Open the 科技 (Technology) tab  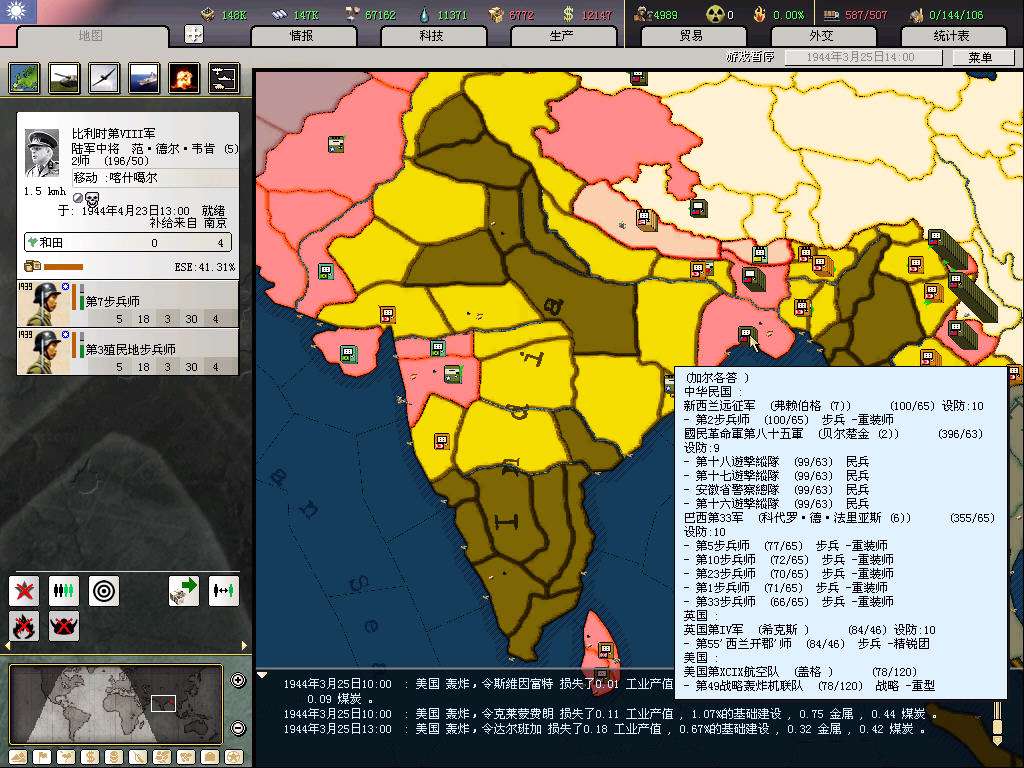[432, 36]
